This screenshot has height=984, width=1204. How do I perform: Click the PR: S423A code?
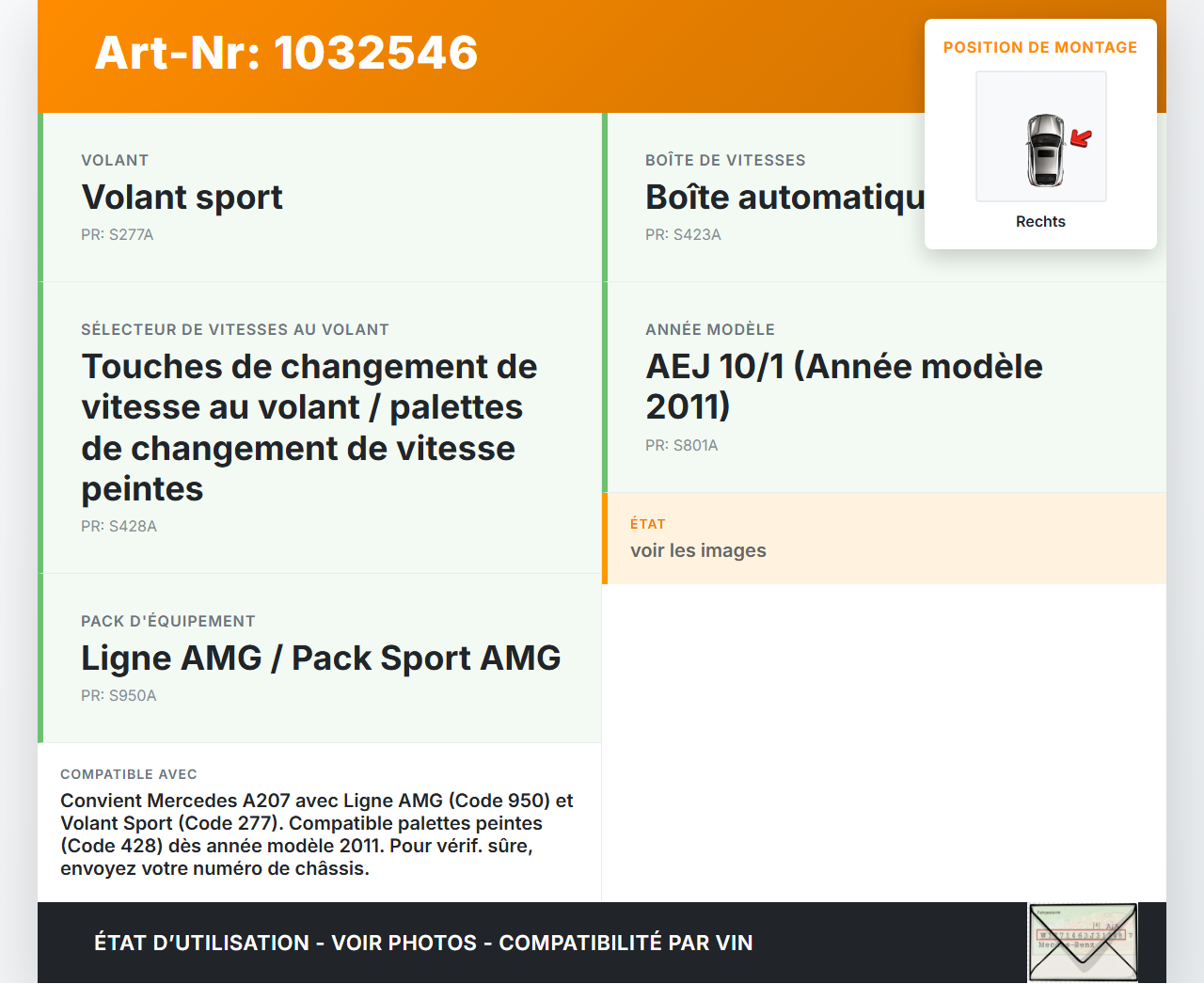[x=683, y=235]
